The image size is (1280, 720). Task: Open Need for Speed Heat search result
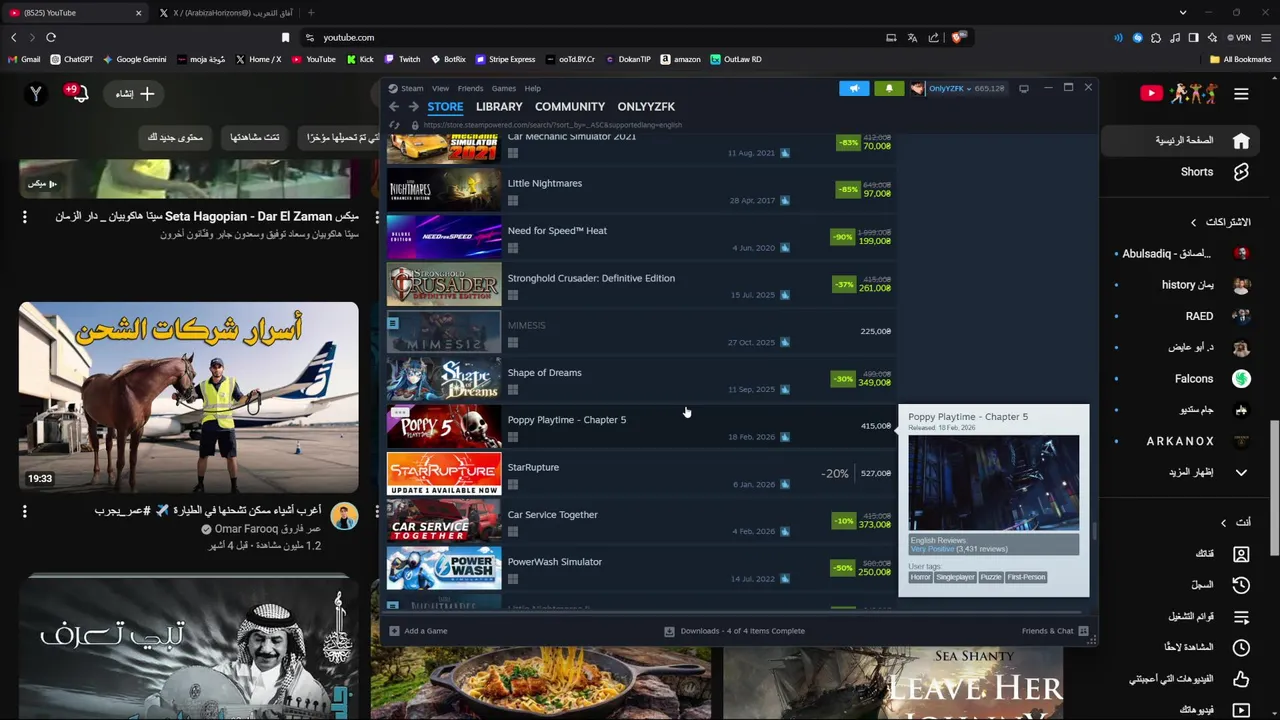(x=640, y=238)
